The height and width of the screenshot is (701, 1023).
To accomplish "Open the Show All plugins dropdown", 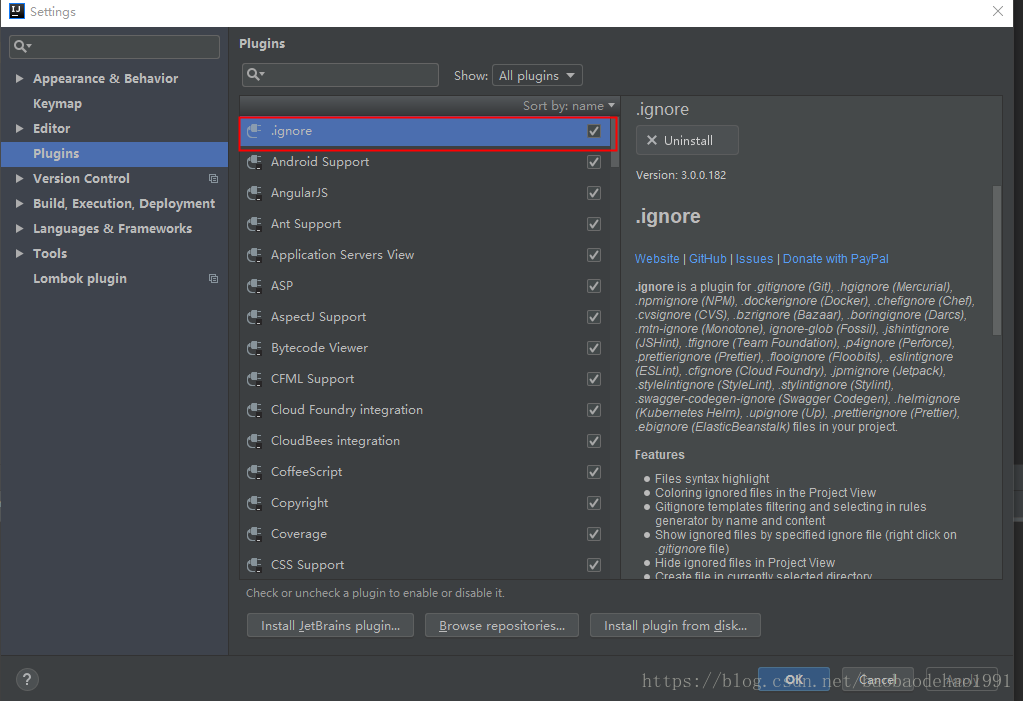I will pyautogui.click(x=537, y=75).
